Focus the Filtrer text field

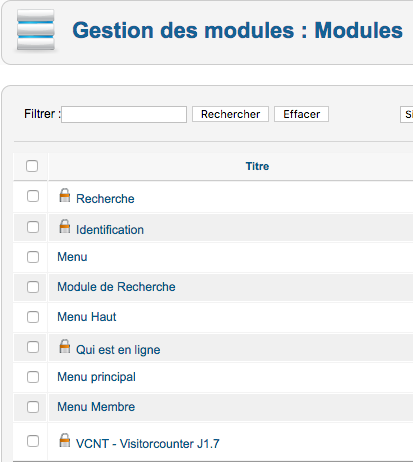tap(124, 114)
